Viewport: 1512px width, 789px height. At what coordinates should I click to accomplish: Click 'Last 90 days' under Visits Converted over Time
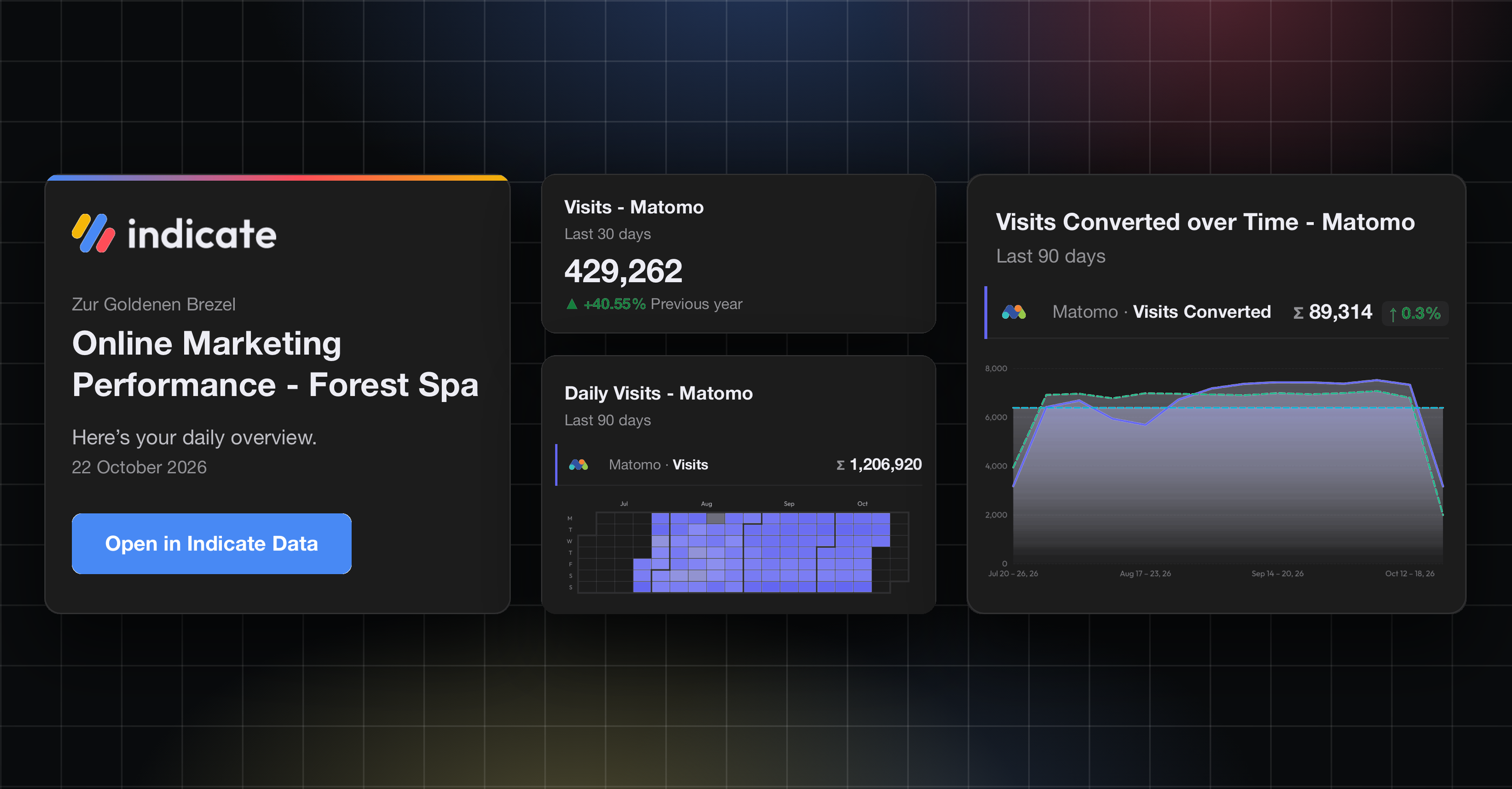pyautogui.click(x=1051, y=256)
